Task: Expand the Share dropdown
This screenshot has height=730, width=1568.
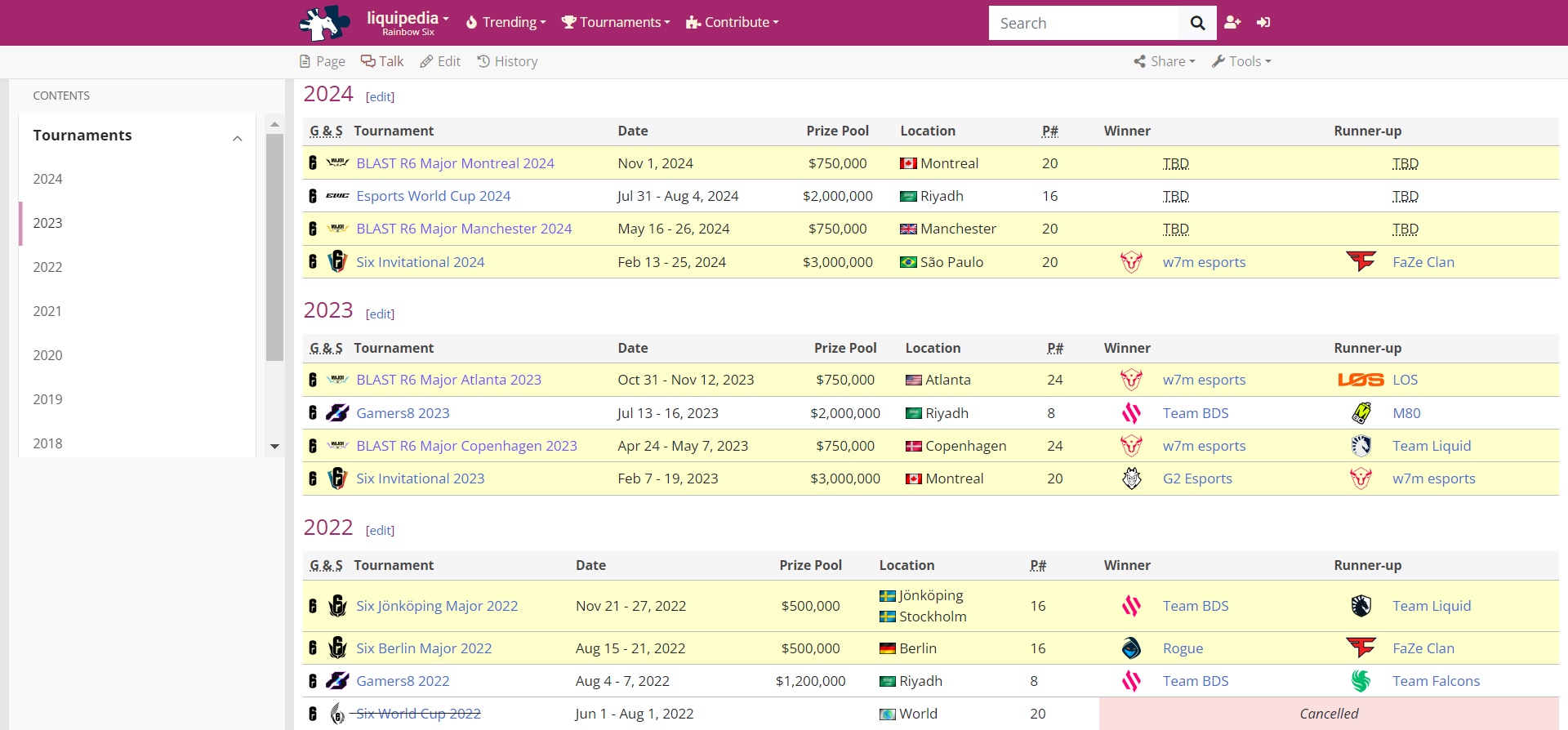Action: (1165, 61)
